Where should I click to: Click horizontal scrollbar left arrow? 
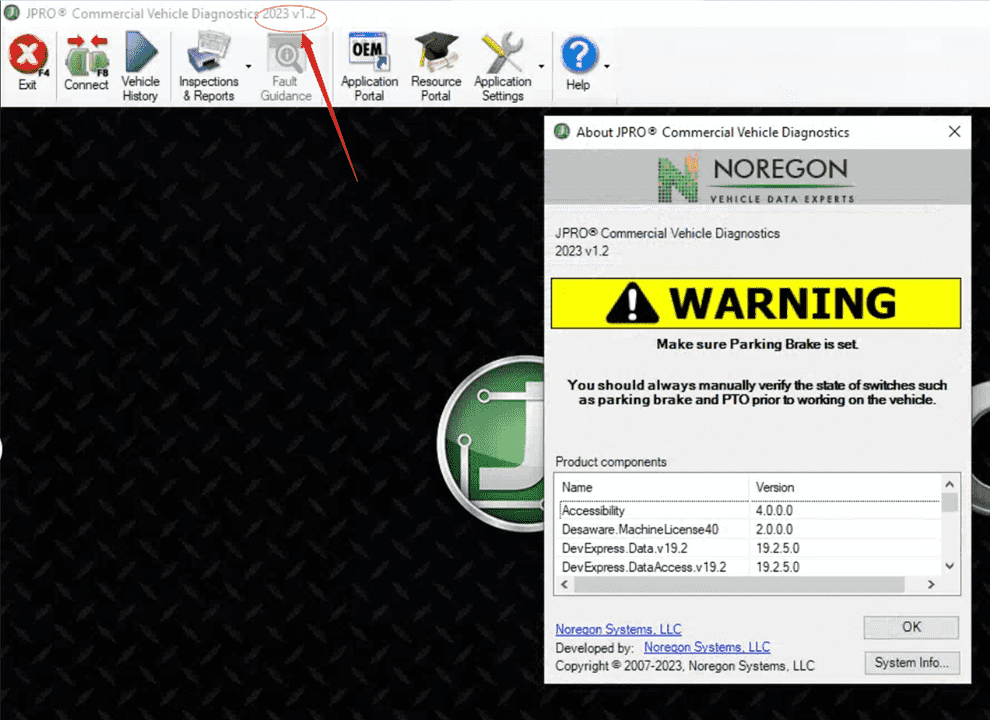(x=564, y=585)
